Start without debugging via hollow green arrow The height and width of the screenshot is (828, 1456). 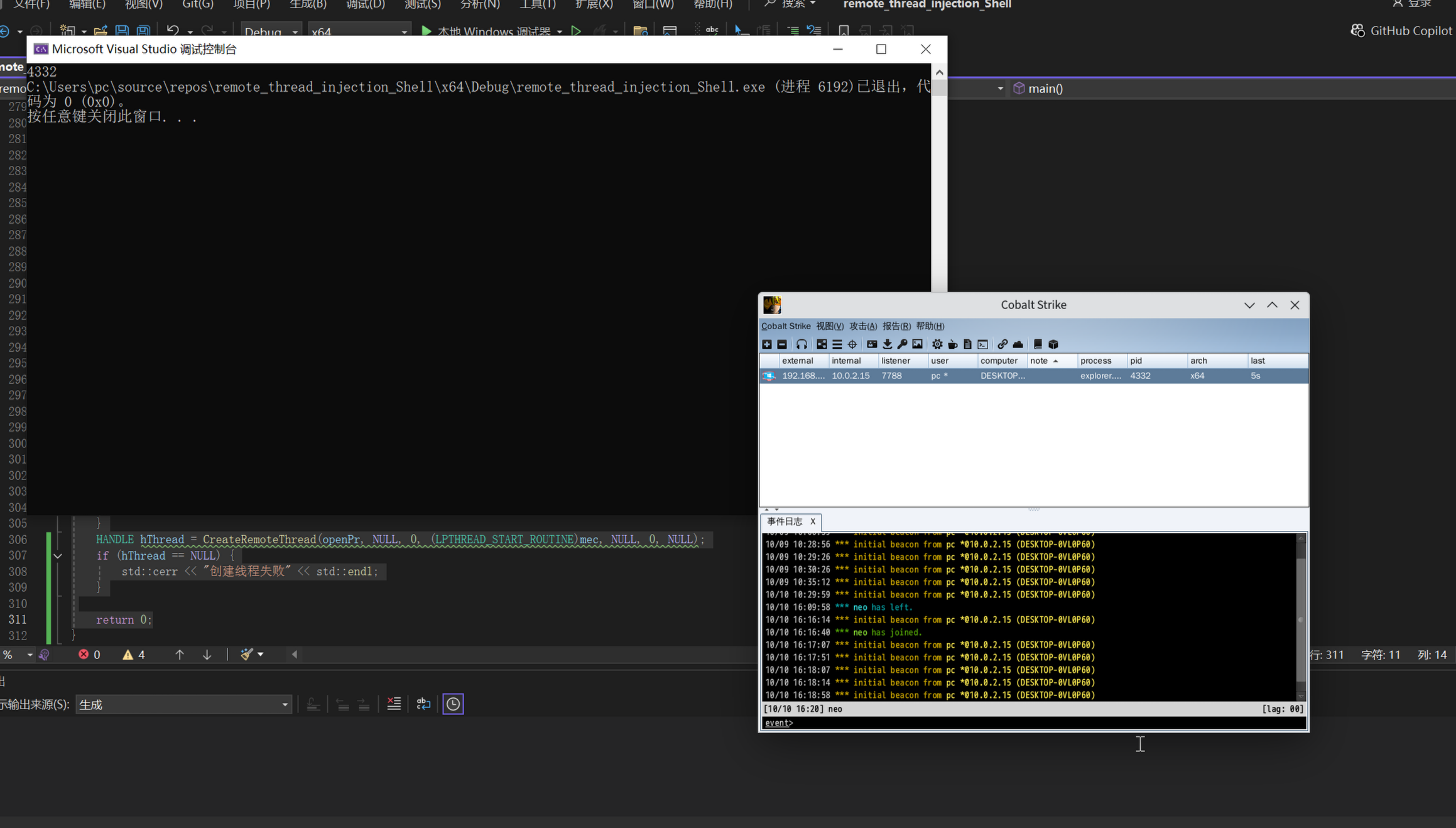point(576,31)
